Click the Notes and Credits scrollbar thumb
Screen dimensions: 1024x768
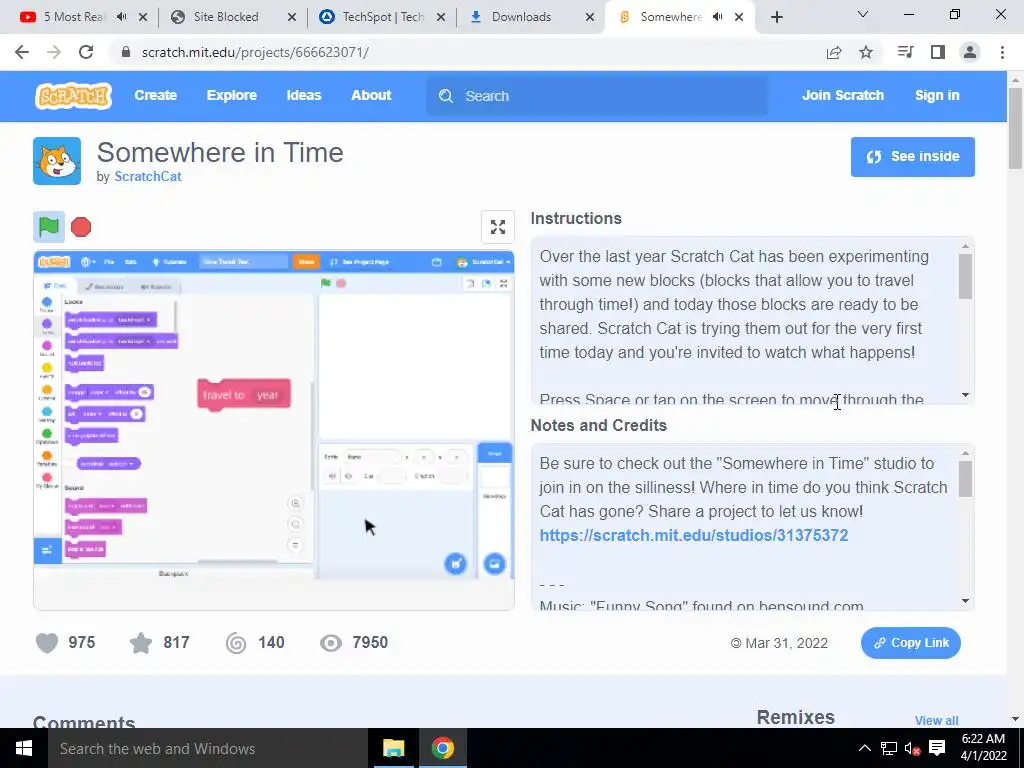point(965,479)
